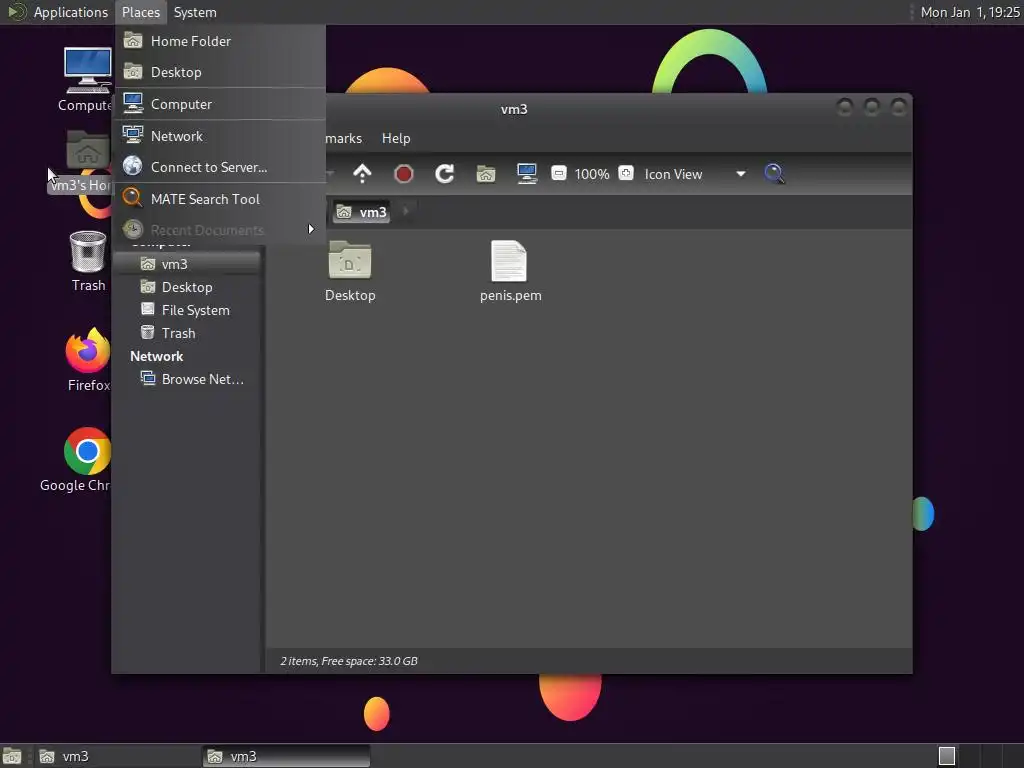Open the Applications menu in top panel
The image size is (1024, 768).
pos(71,12)
